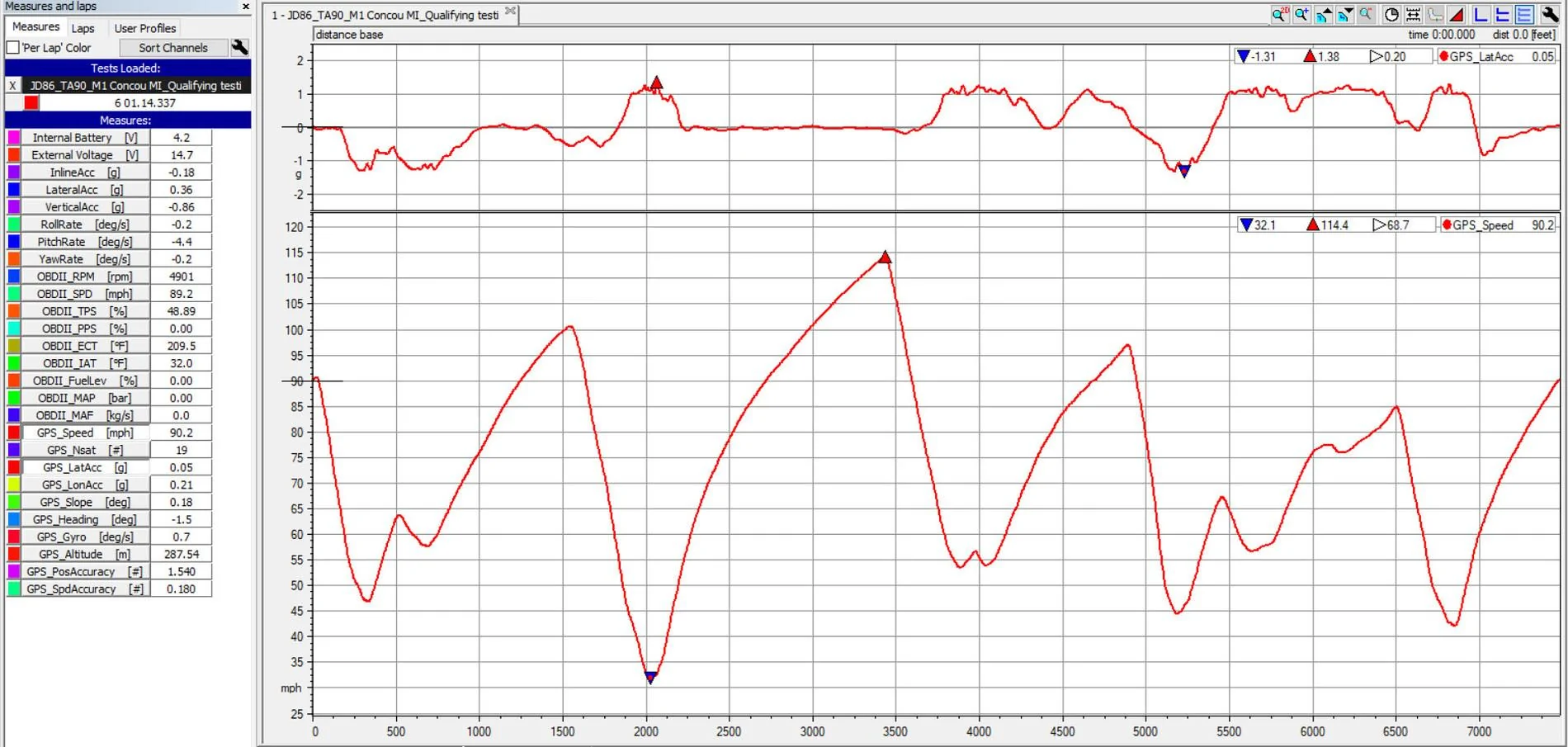Enable the 'Per Lap' Color checkbox
This screenshot has height=747, width=1568.
point(13,48)
